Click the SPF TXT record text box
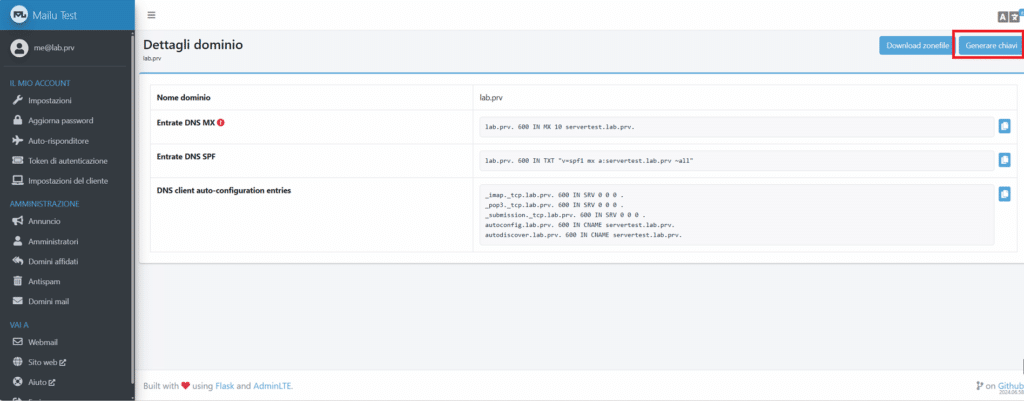 click(737, 160)
